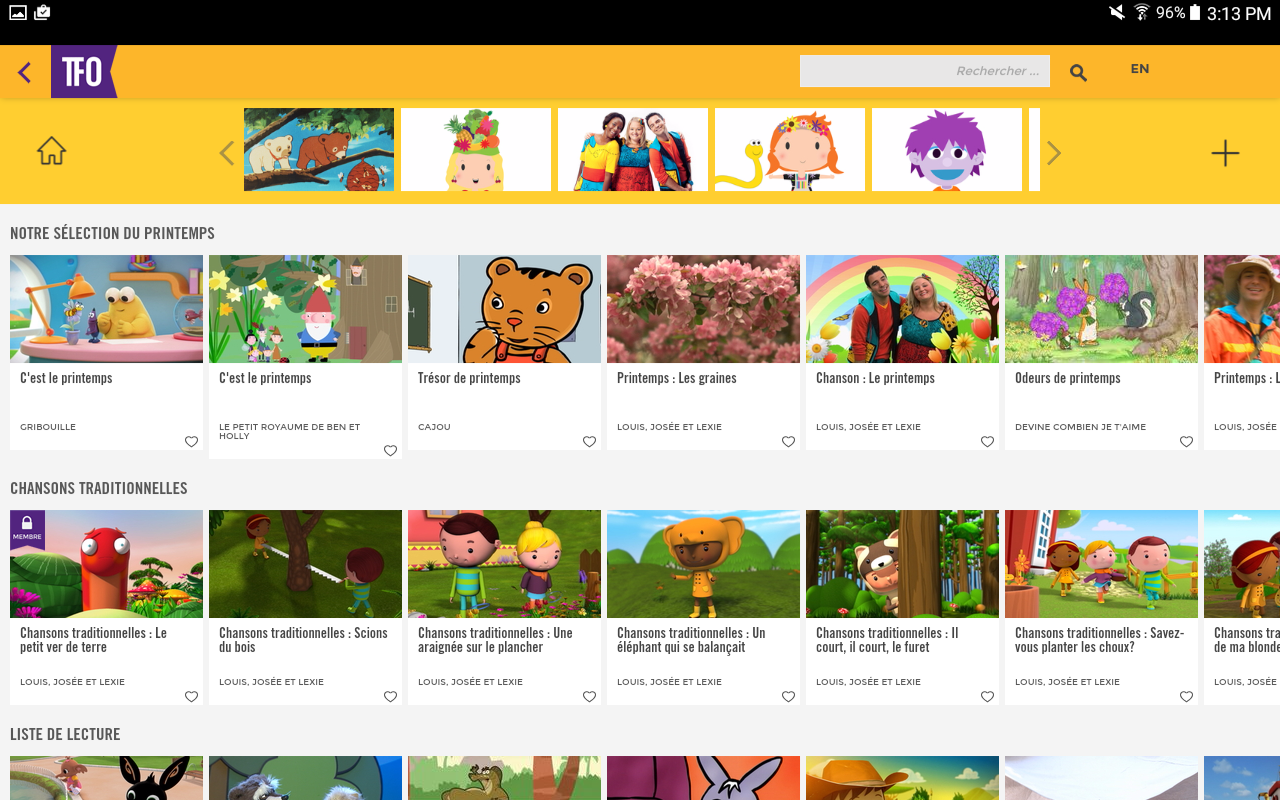Open the gnome garden video thumbnail
Image resolution: width=1280 pixels, height=800 pixels.
(x=305, y=309)
